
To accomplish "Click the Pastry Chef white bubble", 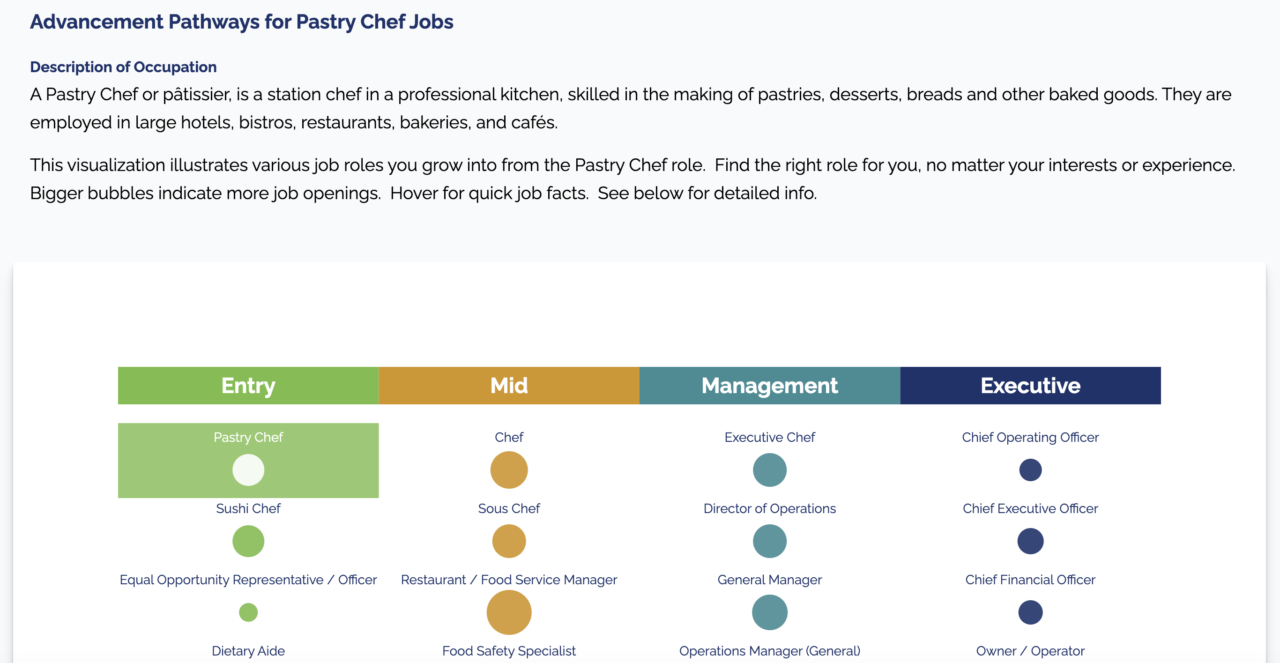I will coord(248,470).
